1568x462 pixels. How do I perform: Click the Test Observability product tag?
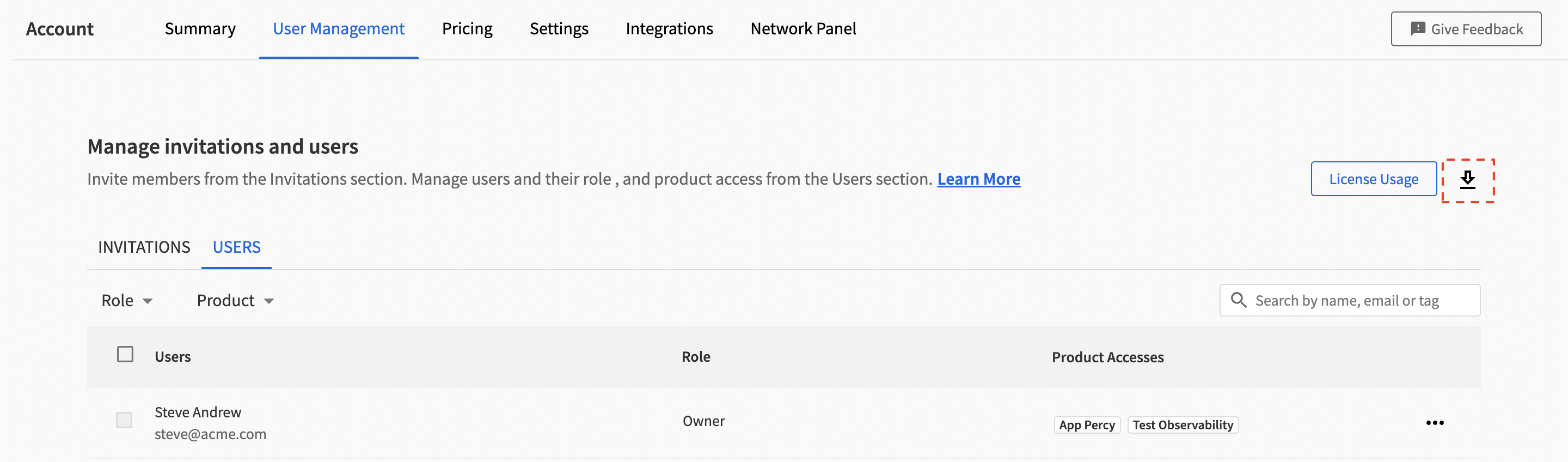[x=1182, y=425]
